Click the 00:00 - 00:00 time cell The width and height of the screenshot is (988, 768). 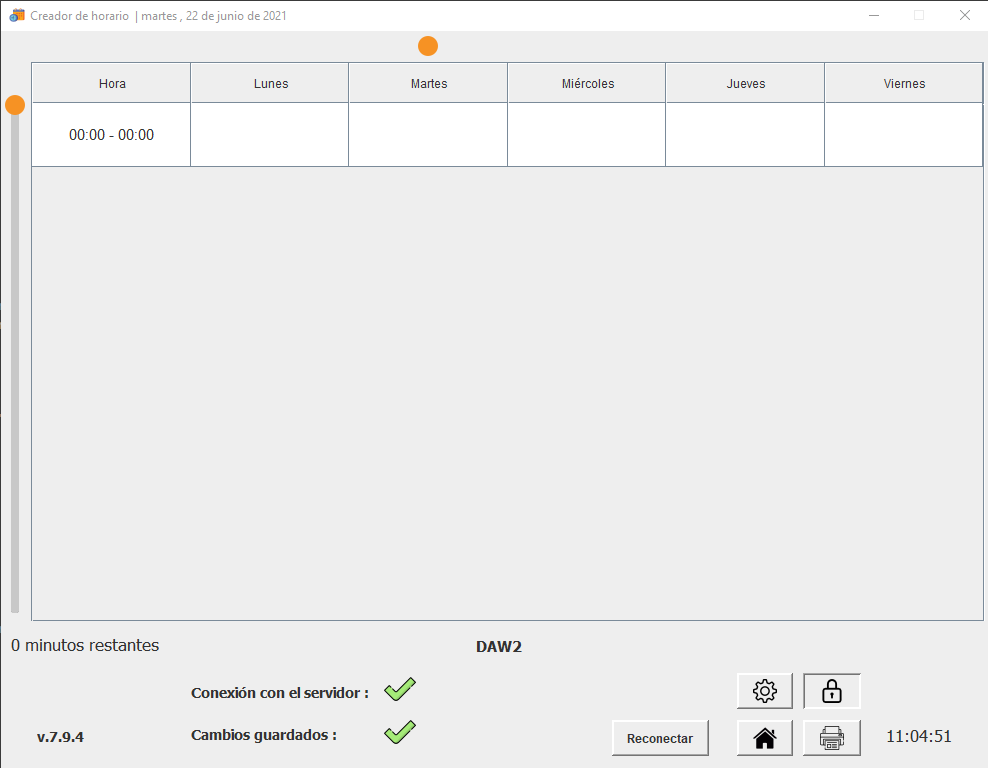(112, 135)
